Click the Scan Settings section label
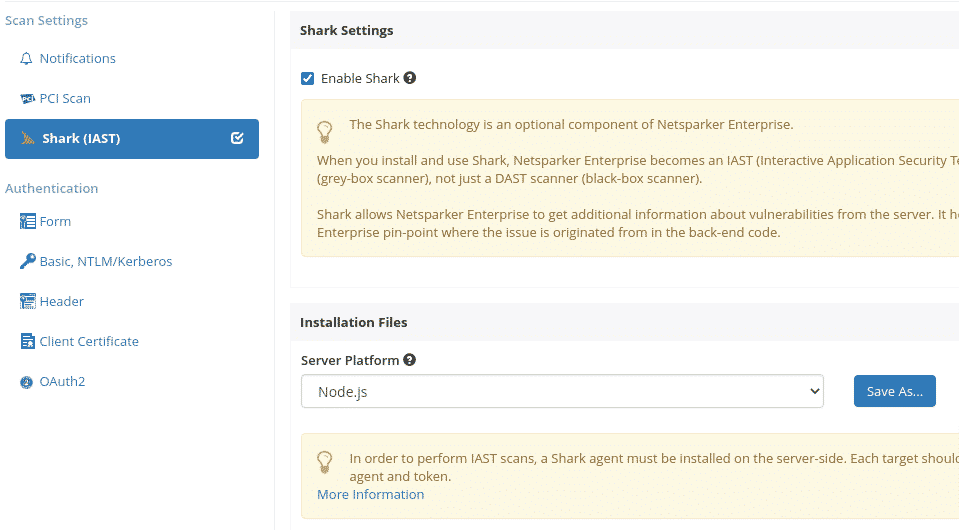959x530 pixels. 46,20
